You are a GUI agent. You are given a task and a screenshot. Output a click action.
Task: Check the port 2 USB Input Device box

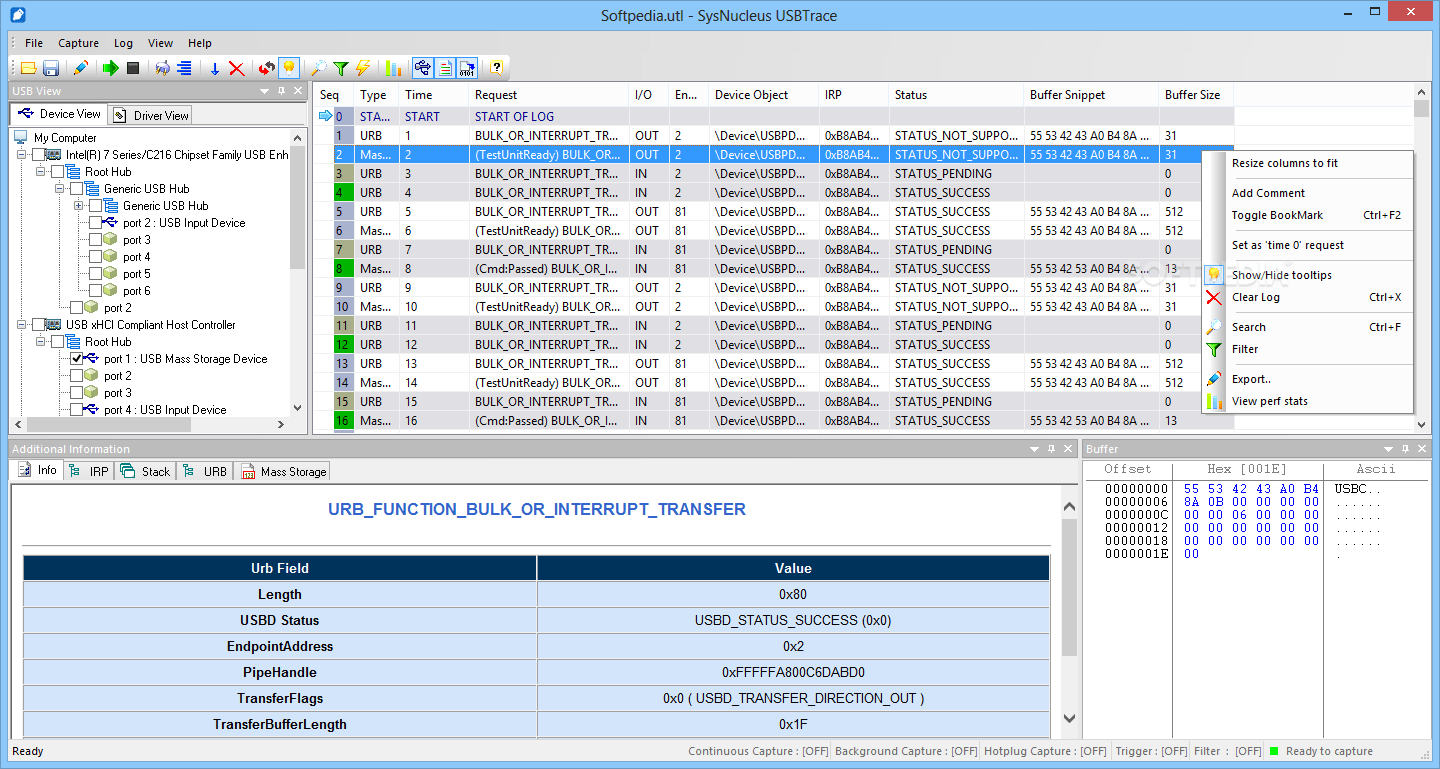point(96,223)
